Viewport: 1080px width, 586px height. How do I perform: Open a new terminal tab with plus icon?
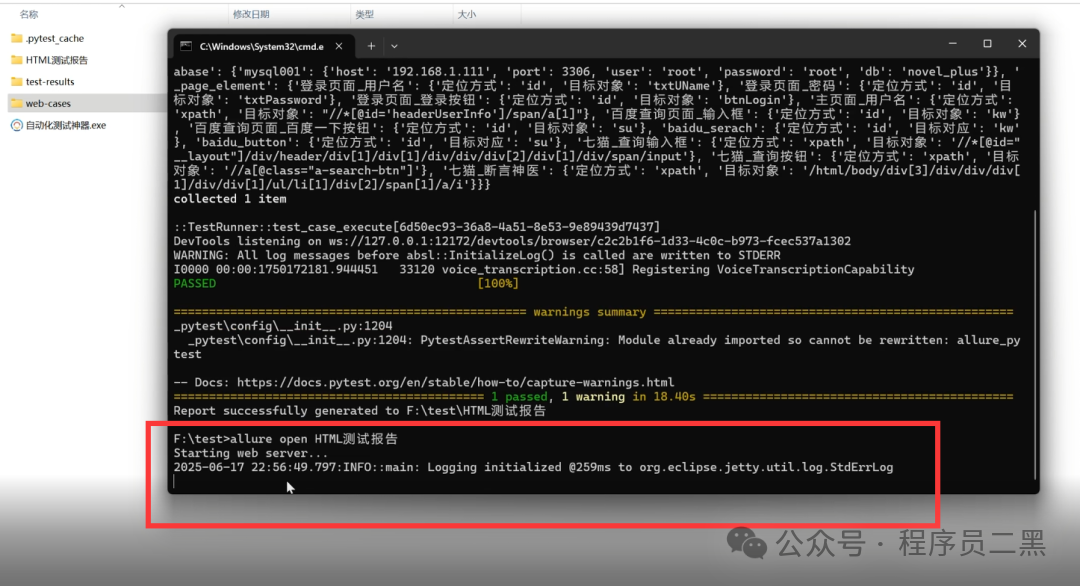click(371, 46)
